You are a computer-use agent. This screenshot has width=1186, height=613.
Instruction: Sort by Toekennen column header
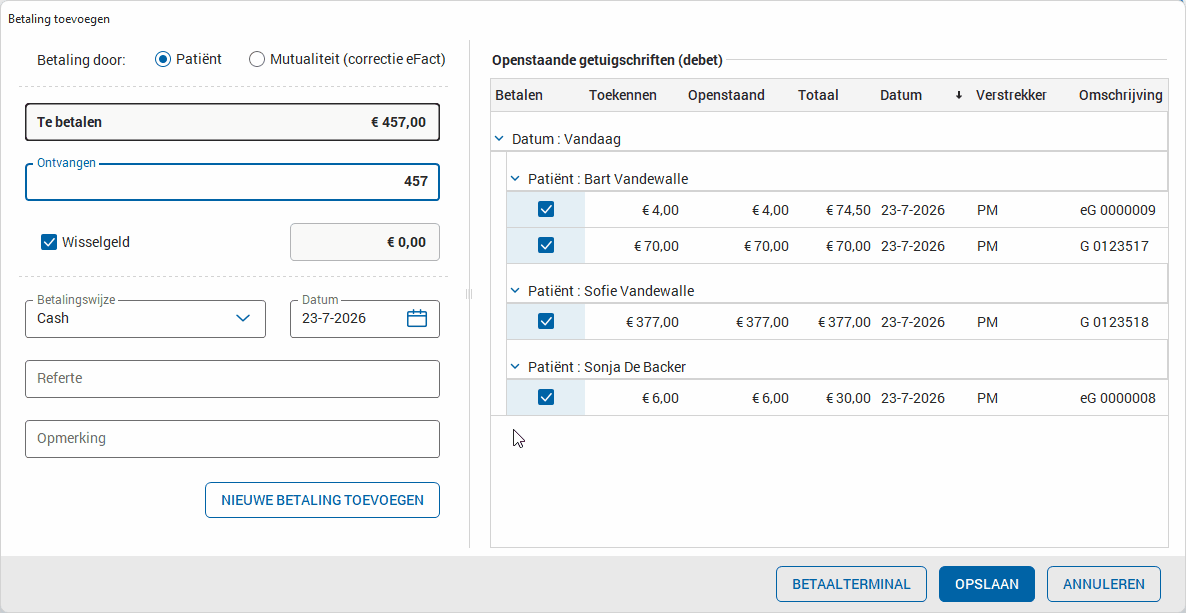point(622,95)
